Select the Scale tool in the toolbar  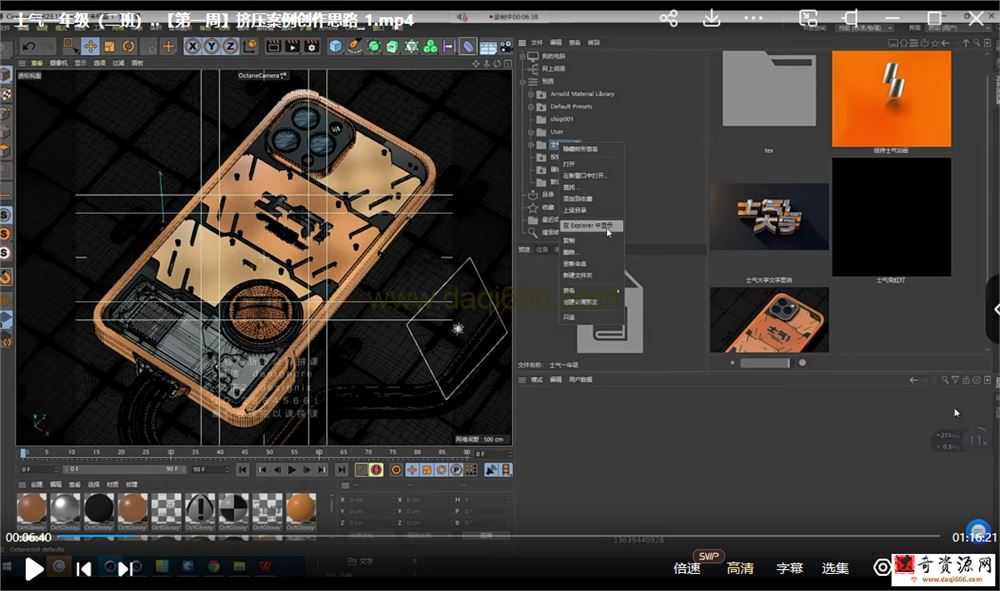click(109, 46)
